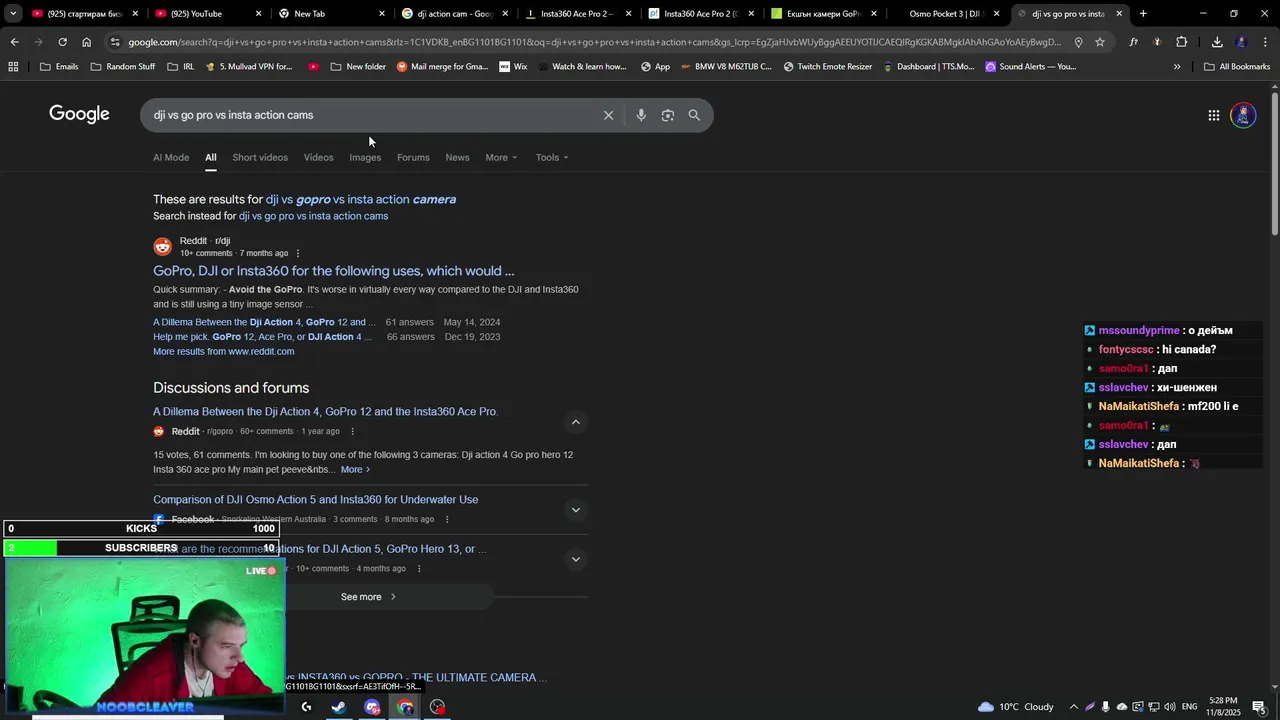
Task: Select the Forums search tab
Action: pos(413,158)
